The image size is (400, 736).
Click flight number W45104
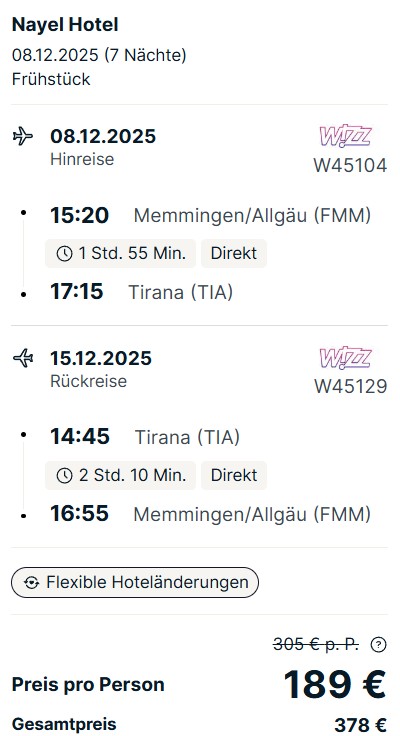[350, 166]
